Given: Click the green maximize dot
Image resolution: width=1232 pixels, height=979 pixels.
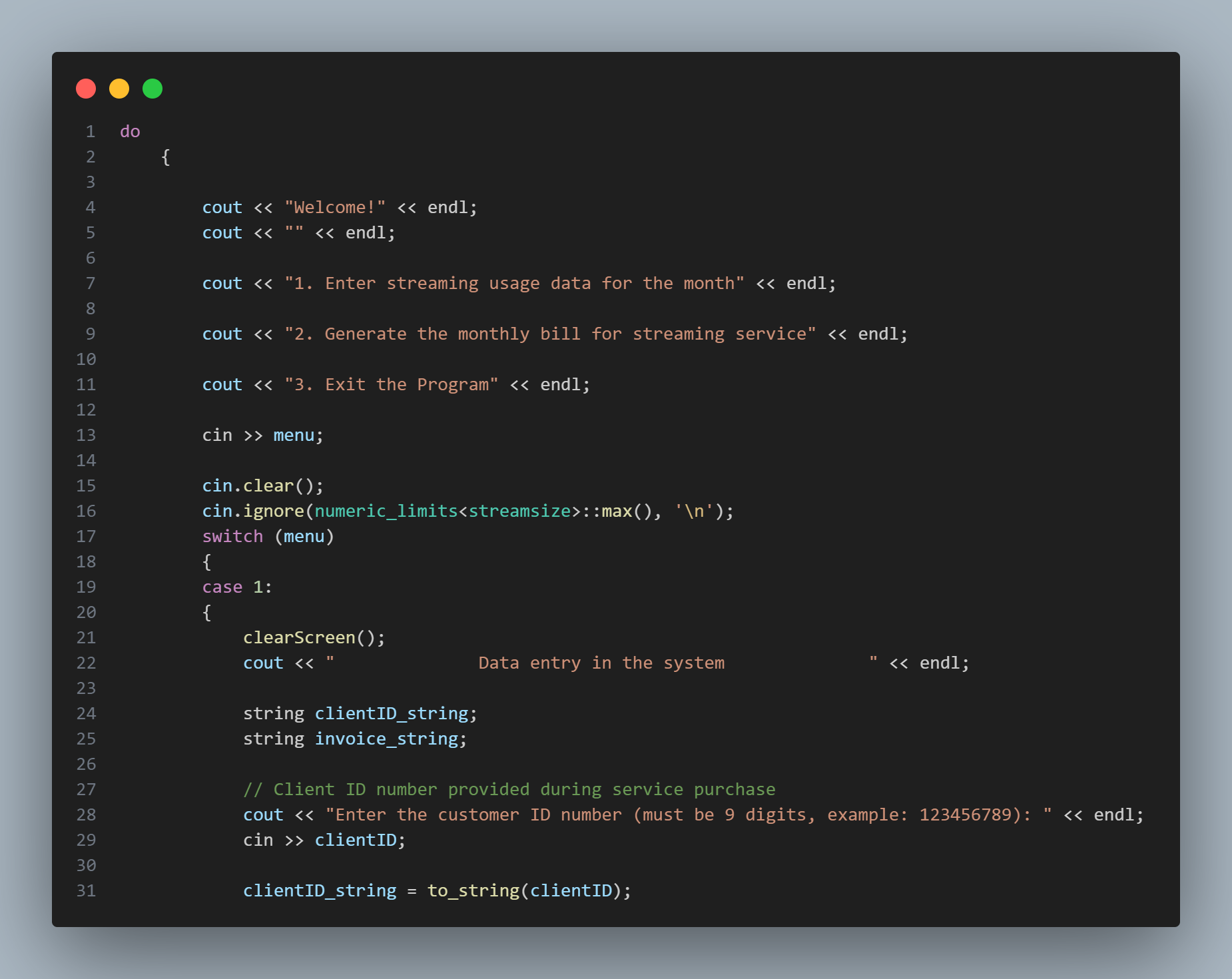Looking at the screenshot, I should 153,89.
